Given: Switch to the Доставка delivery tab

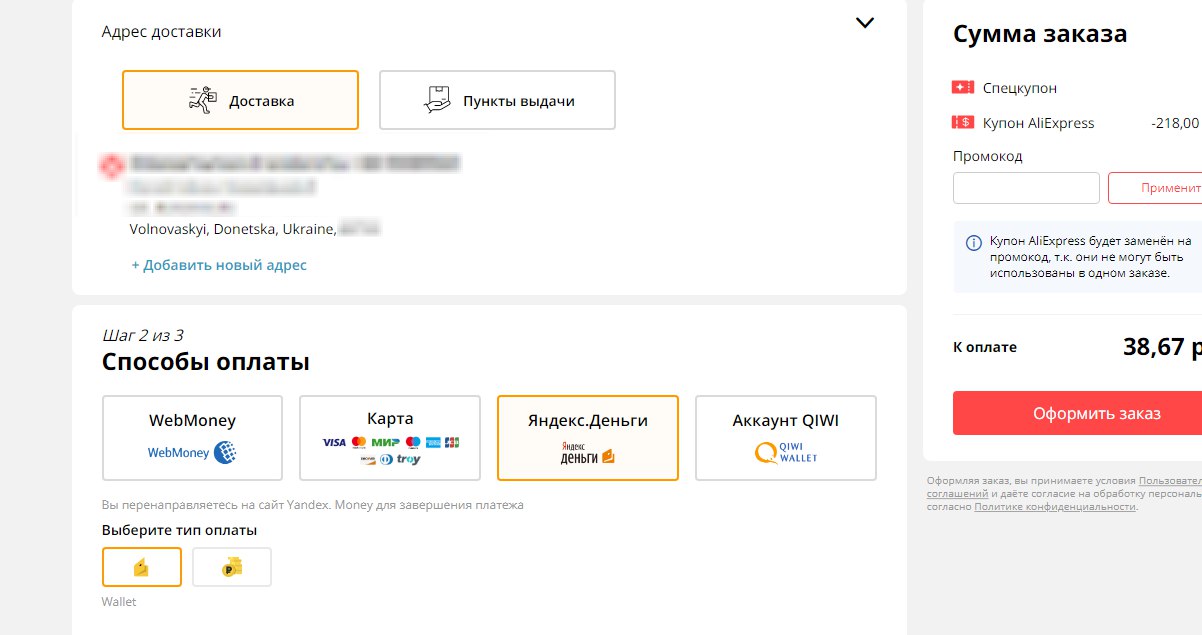Looking at the screenshot, I should [240, 100].
